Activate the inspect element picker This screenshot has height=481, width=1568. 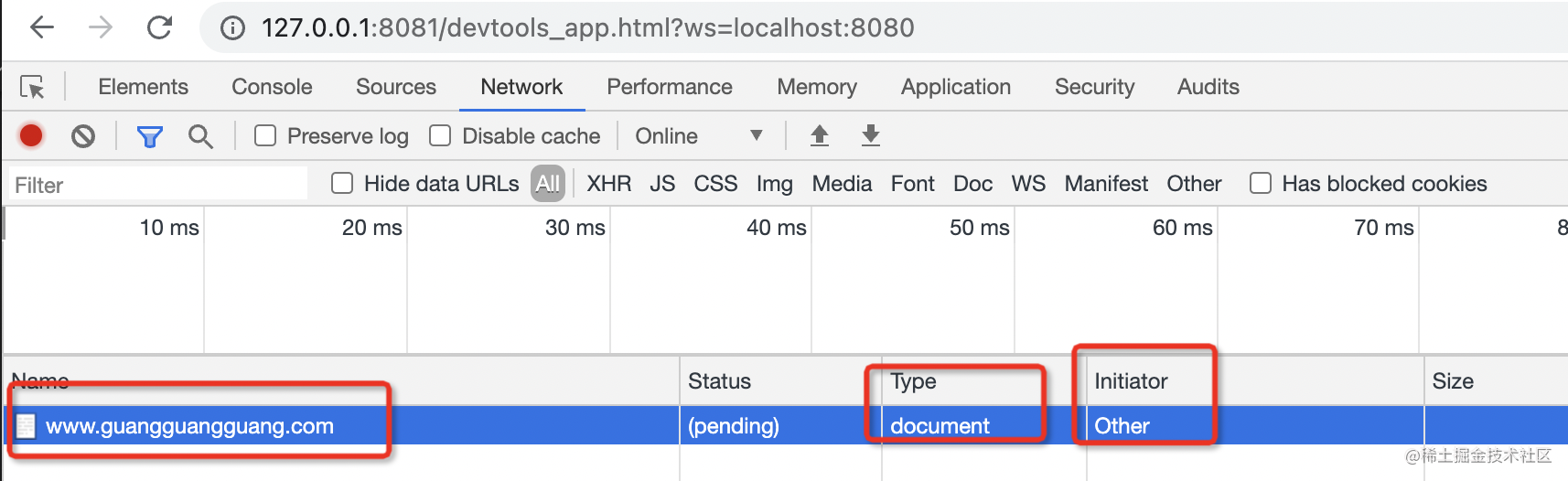[33, 87]
